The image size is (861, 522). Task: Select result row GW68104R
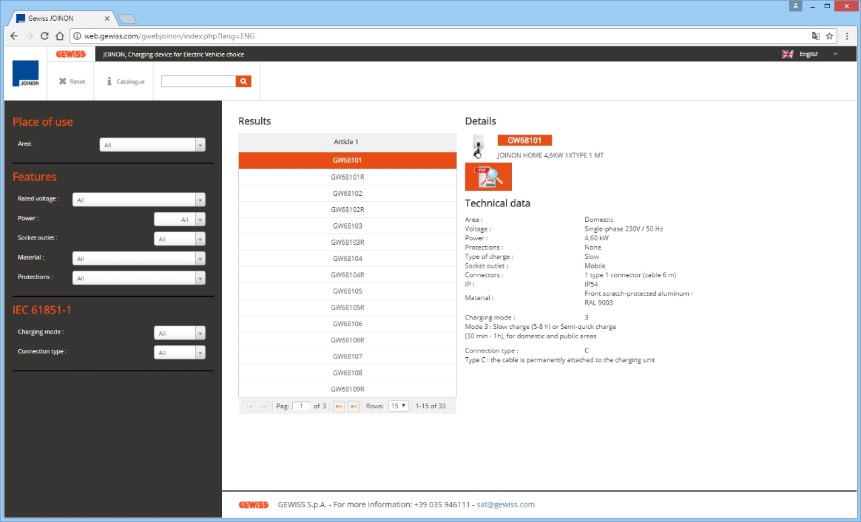347,274
